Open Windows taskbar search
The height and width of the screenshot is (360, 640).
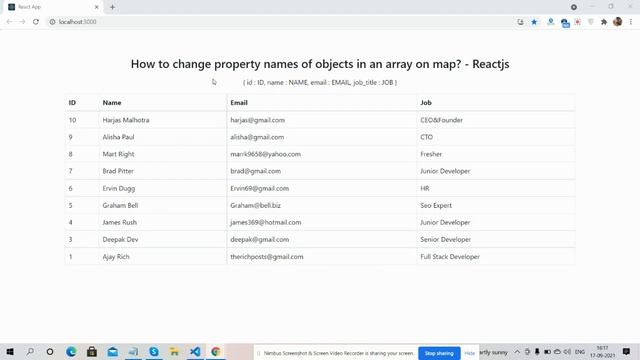30,351
